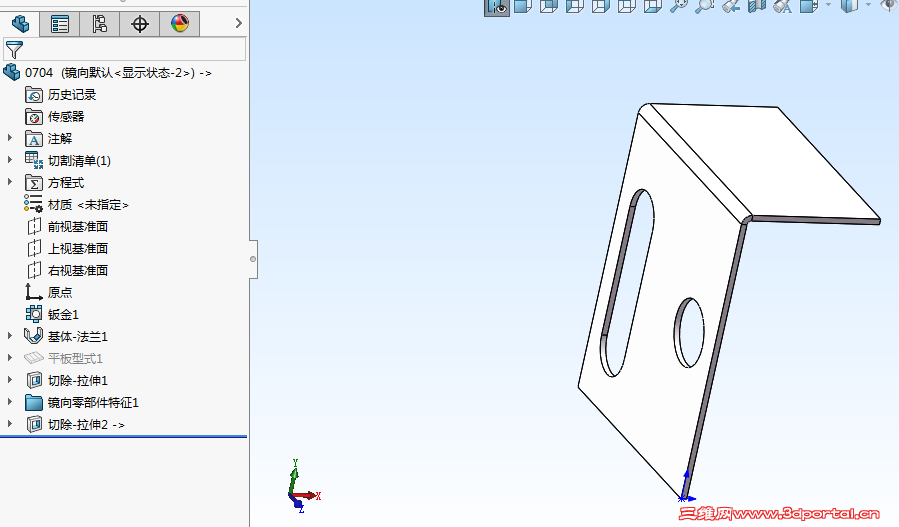
Task: Select the 切除-拉伸2 cut extrude feature
Action: 86,425
